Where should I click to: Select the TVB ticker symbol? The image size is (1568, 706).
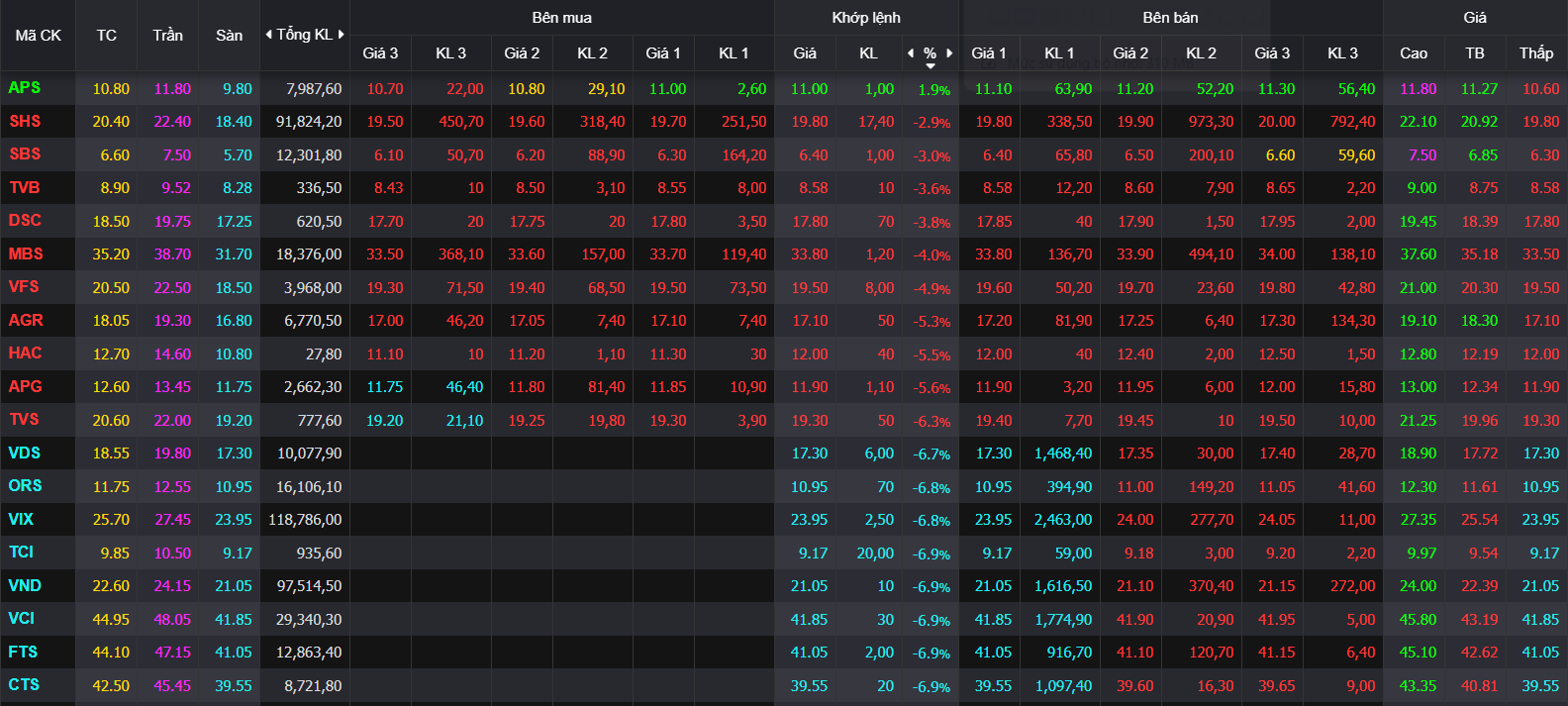coord(25,187)
